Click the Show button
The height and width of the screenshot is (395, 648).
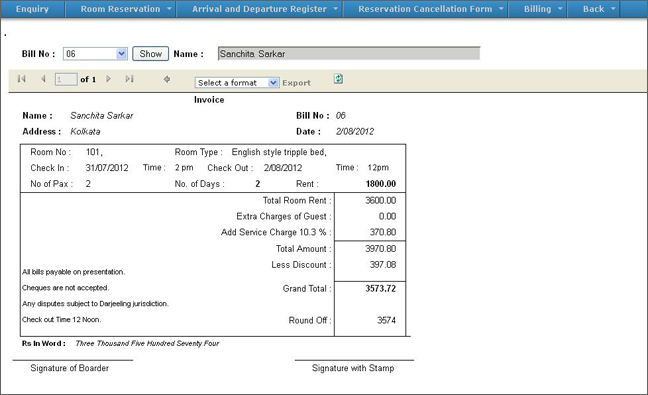150,54
